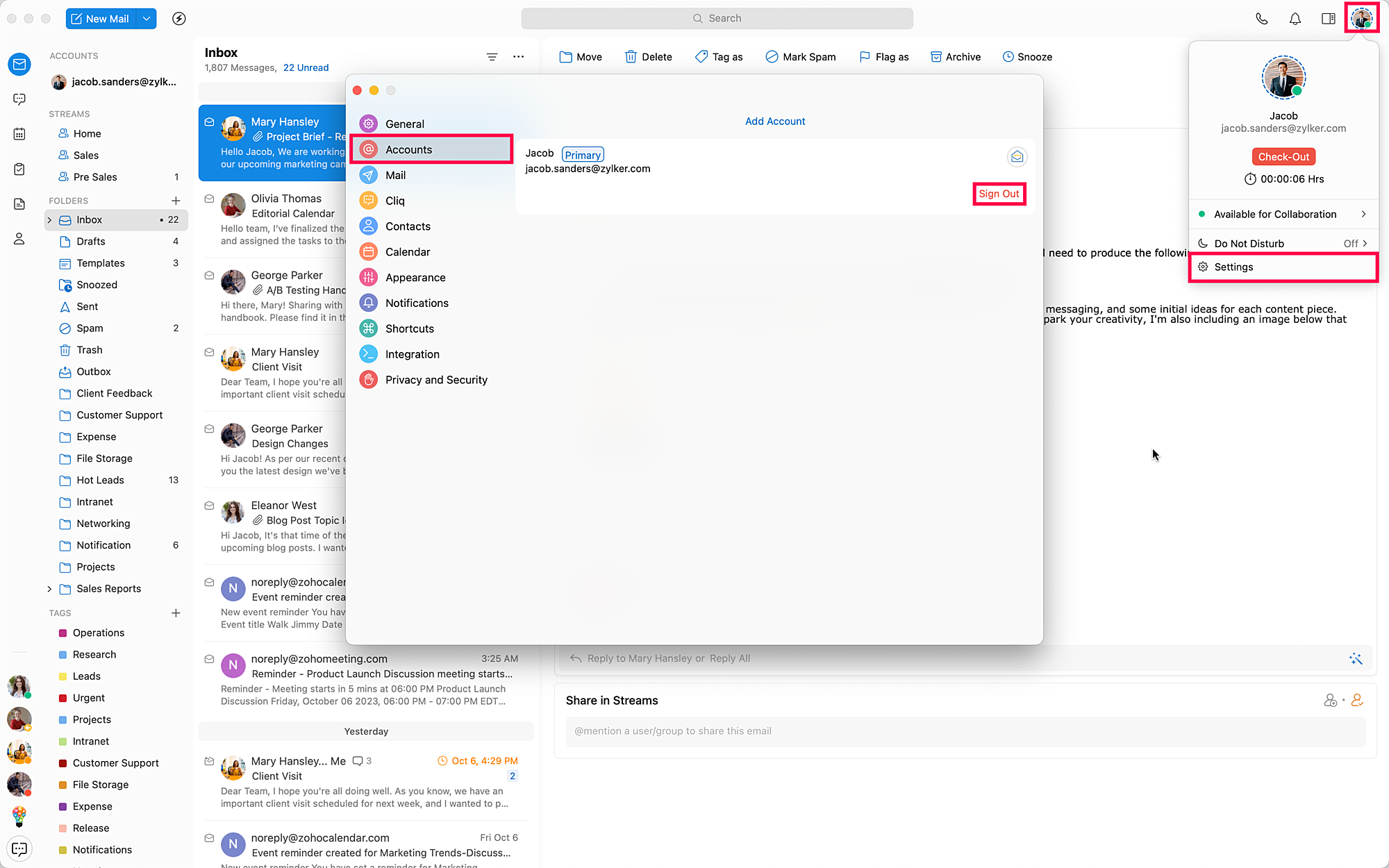Click the AI sparkle icon in reply bar
The image size is (1389, 868).
(x=1355, y=658)
